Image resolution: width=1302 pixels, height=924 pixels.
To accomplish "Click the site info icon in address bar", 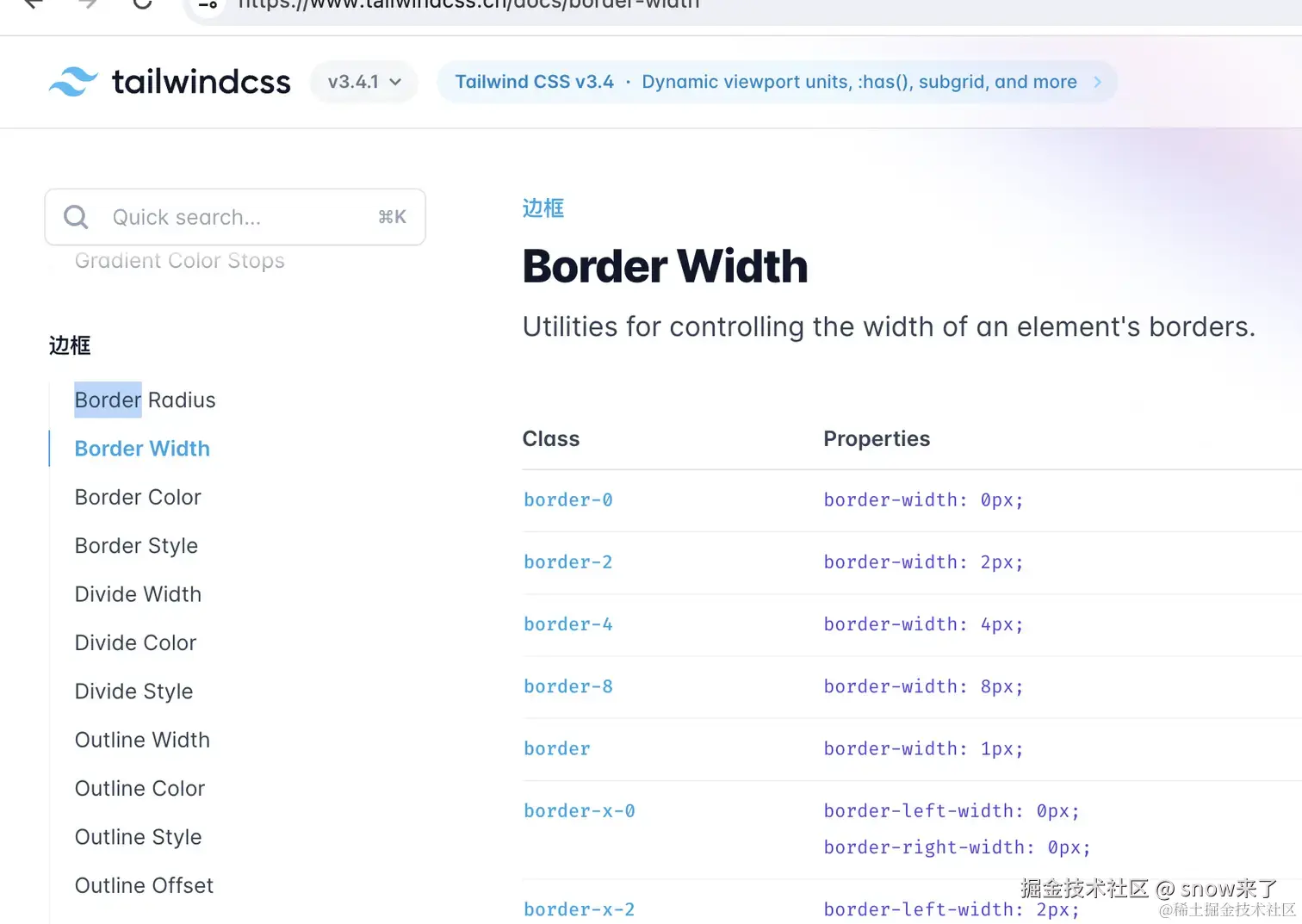I will [x=208, y=3].
